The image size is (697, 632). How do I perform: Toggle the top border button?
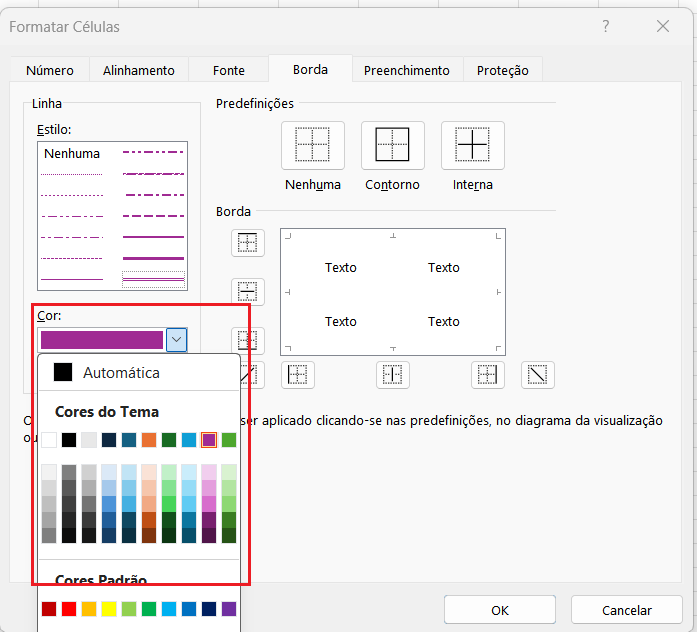pos(247,242)
